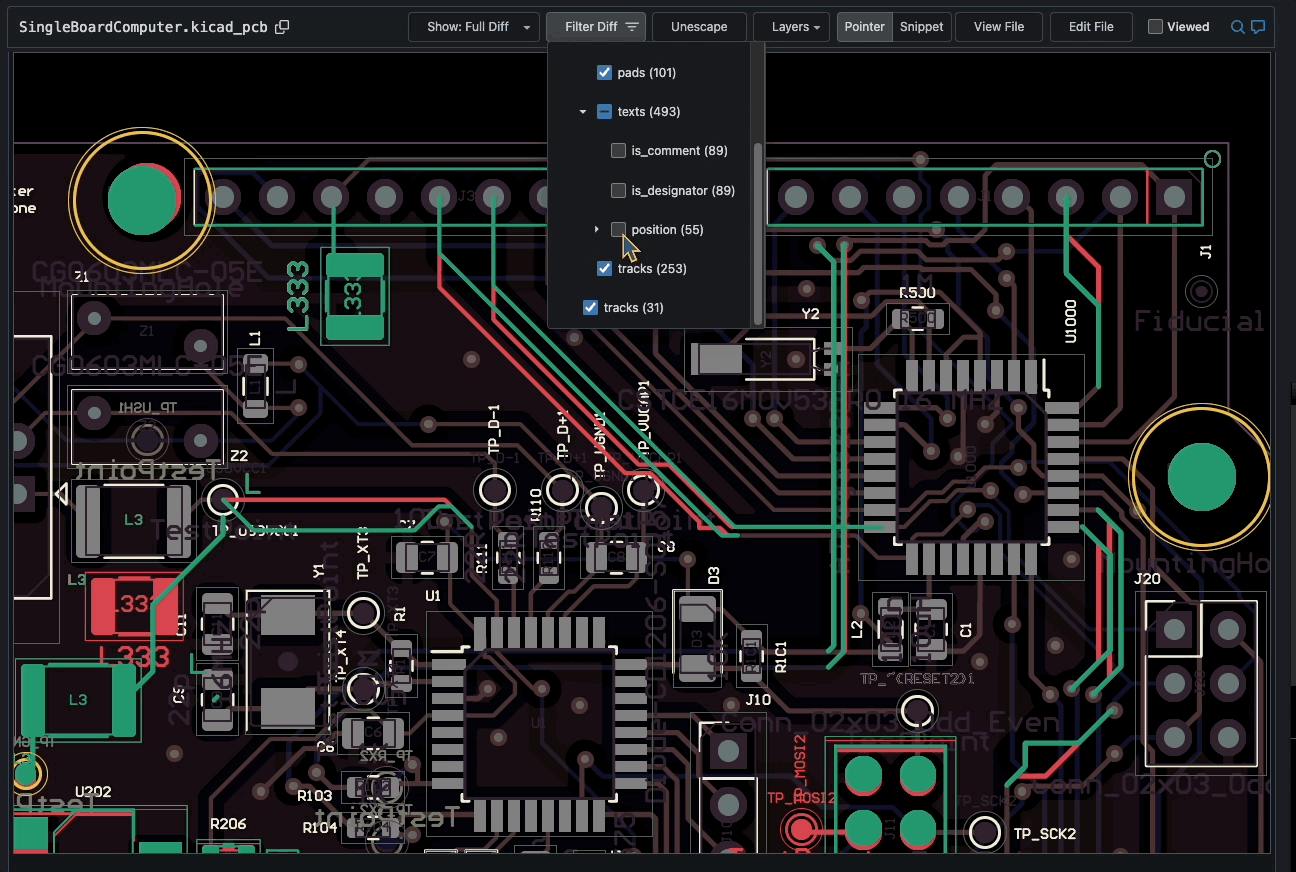Enable the is_comment (89) filter
This screenshot has height=872, width=1296.
pos(618,150)
